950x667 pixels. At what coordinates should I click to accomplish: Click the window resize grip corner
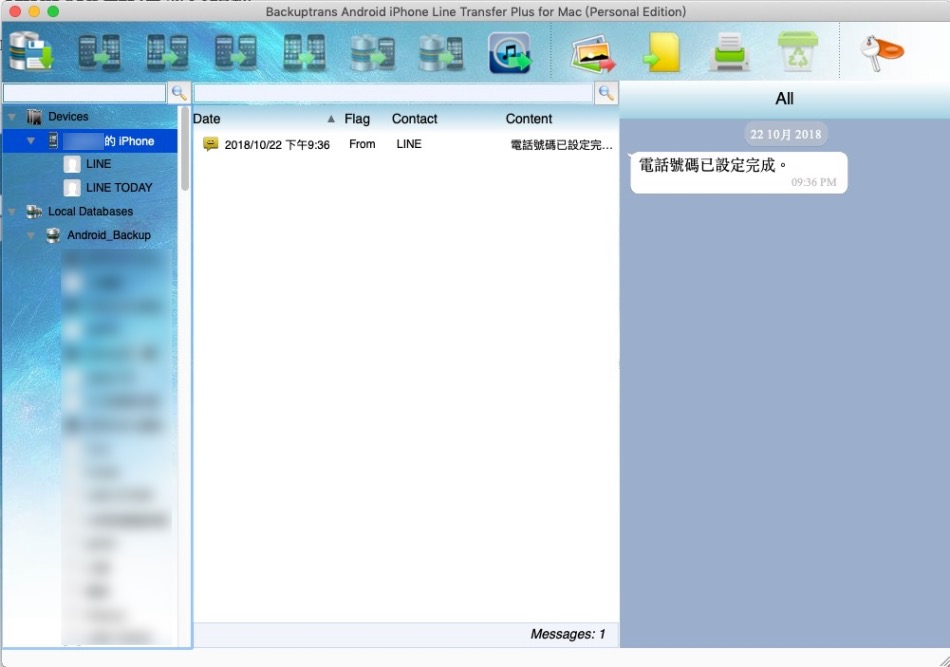click(944, 661)
